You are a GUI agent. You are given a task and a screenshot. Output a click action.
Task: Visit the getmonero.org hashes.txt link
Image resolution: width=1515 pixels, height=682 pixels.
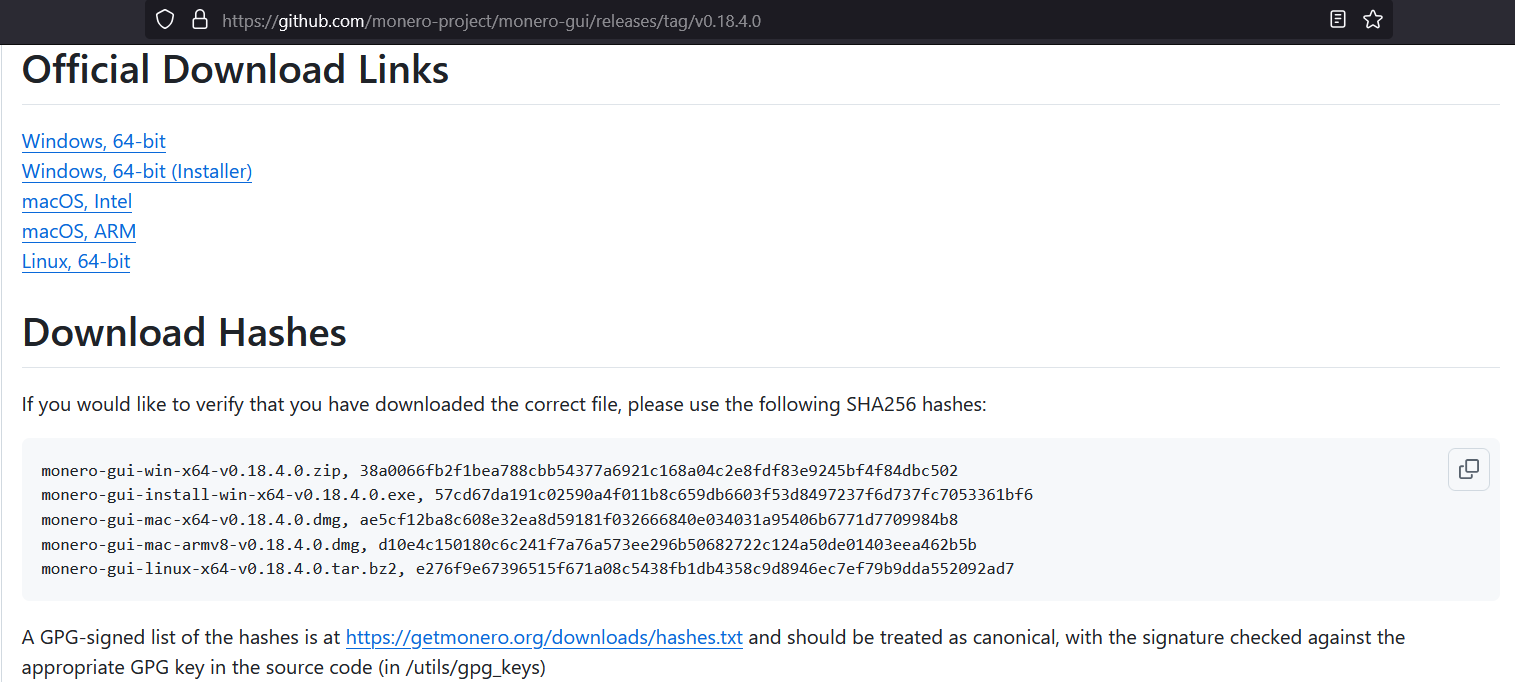(x=544, y=637)
